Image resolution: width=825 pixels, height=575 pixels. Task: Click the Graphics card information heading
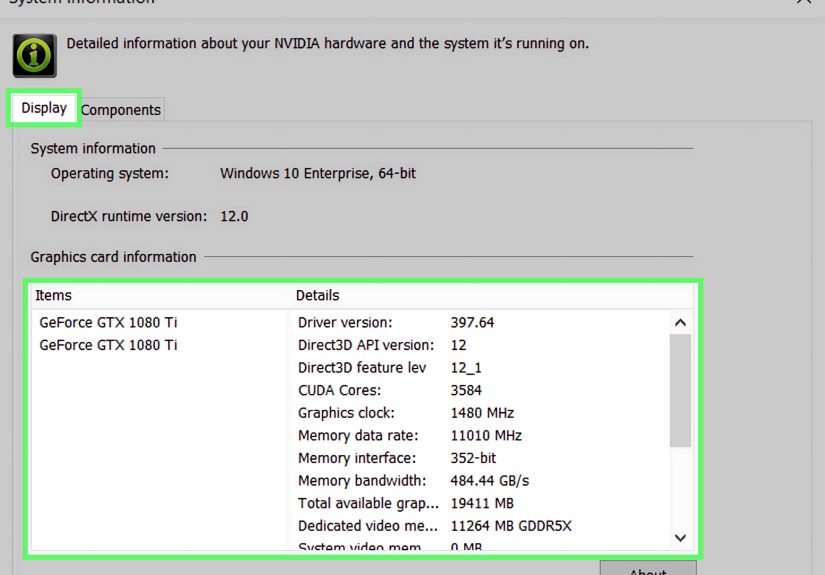point(113,257)
